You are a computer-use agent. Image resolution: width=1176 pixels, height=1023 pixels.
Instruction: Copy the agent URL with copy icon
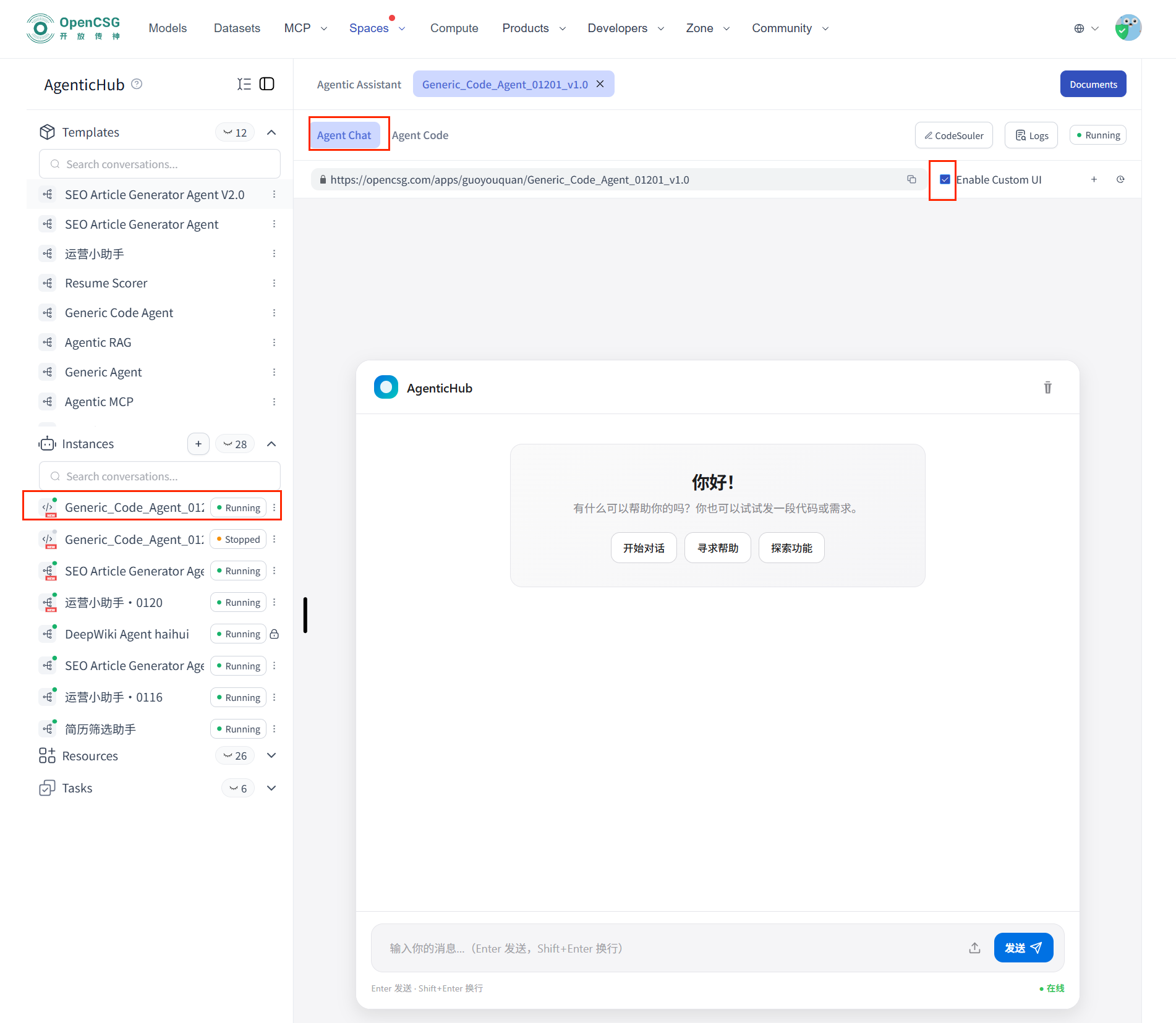[911, 179]
